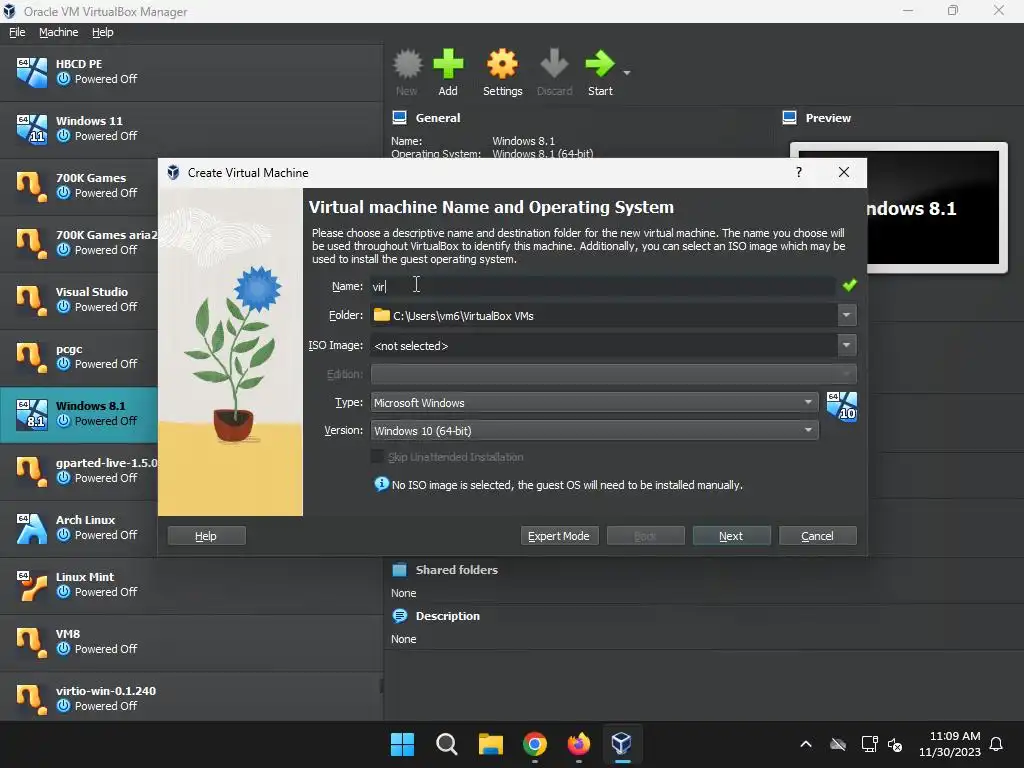Click the 700K Games aria2 machine icon
The width and height of the screenshot is (1024, 768).
click(x=32, y=243)
